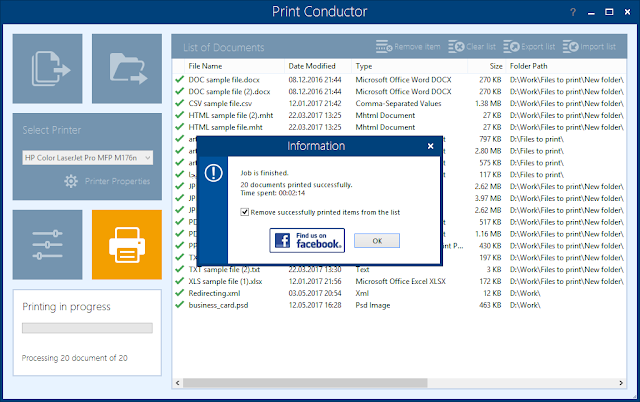Click Remove item toolbar button
Image resolution: width=640 pixels, height=402 pixels.
(408, 47)
